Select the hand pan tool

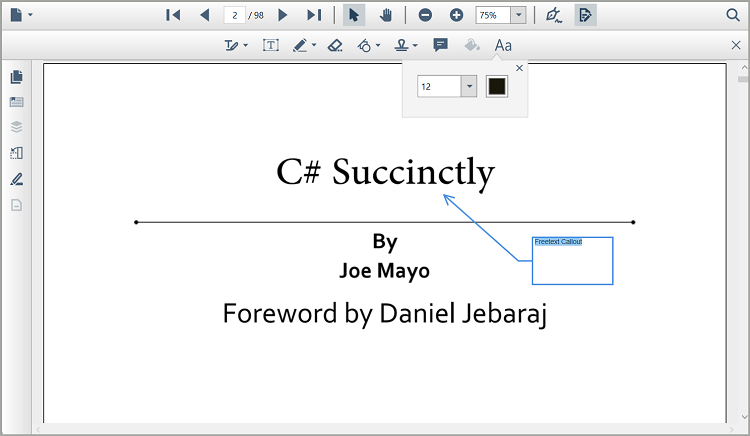pyautogui.click(x=385, y=15)
